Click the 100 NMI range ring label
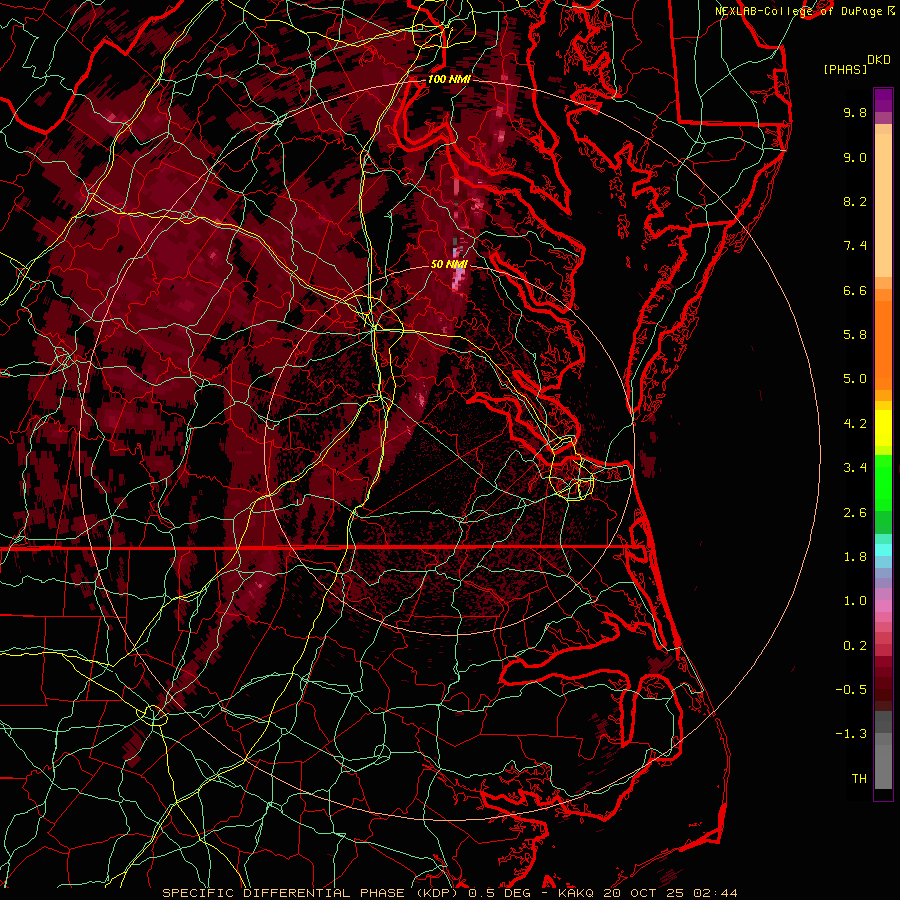 click(x=449, y=79)
